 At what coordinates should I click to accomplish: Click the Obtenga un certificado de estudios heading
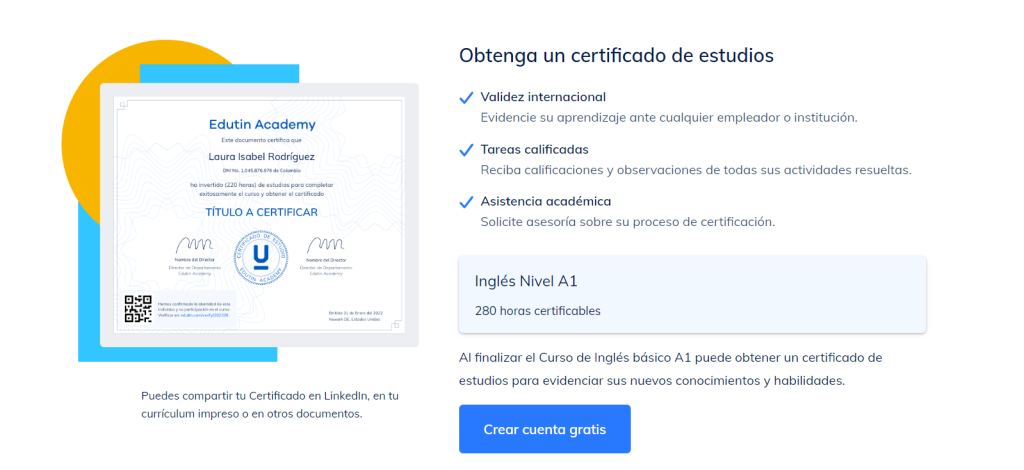coord(616,55)
